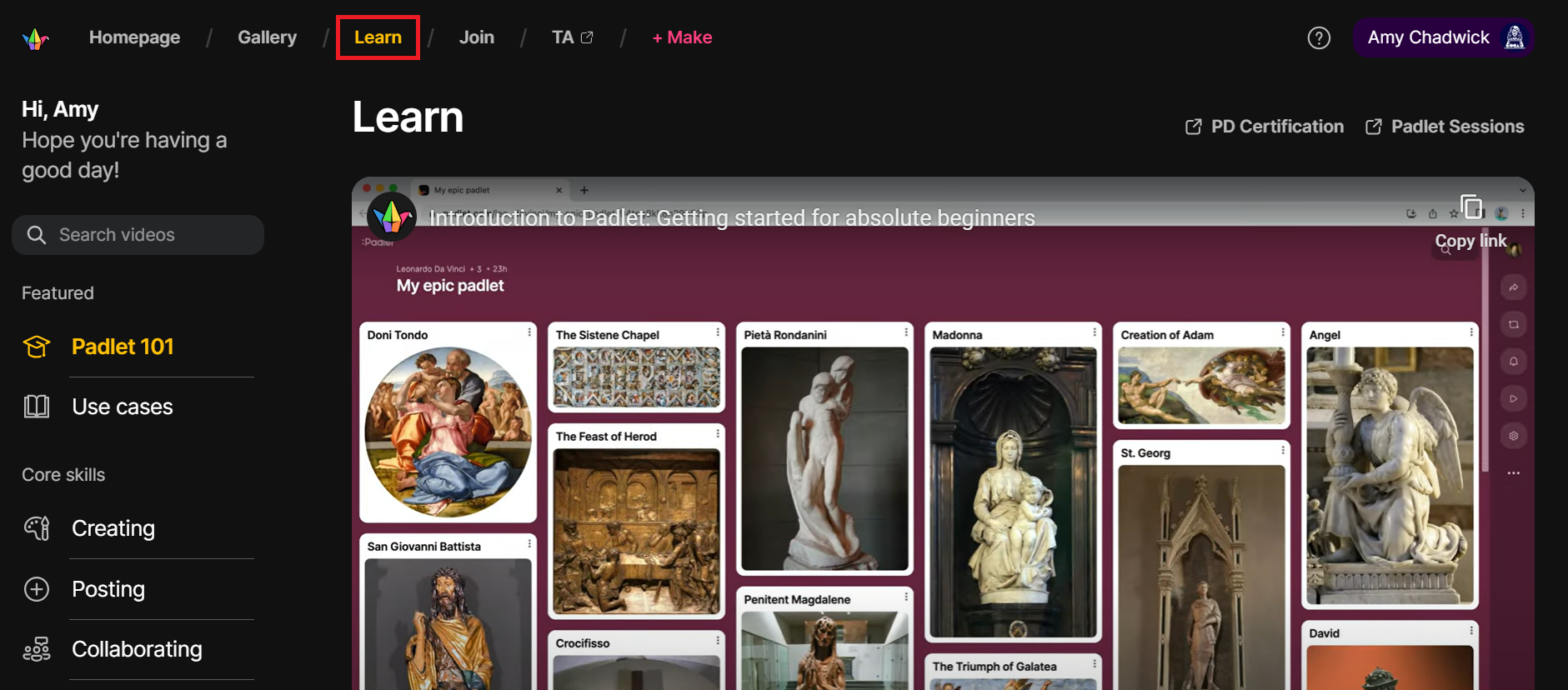
Task: Open the three-dot menu on Creation of Adam card
Action: (1283, 332)
